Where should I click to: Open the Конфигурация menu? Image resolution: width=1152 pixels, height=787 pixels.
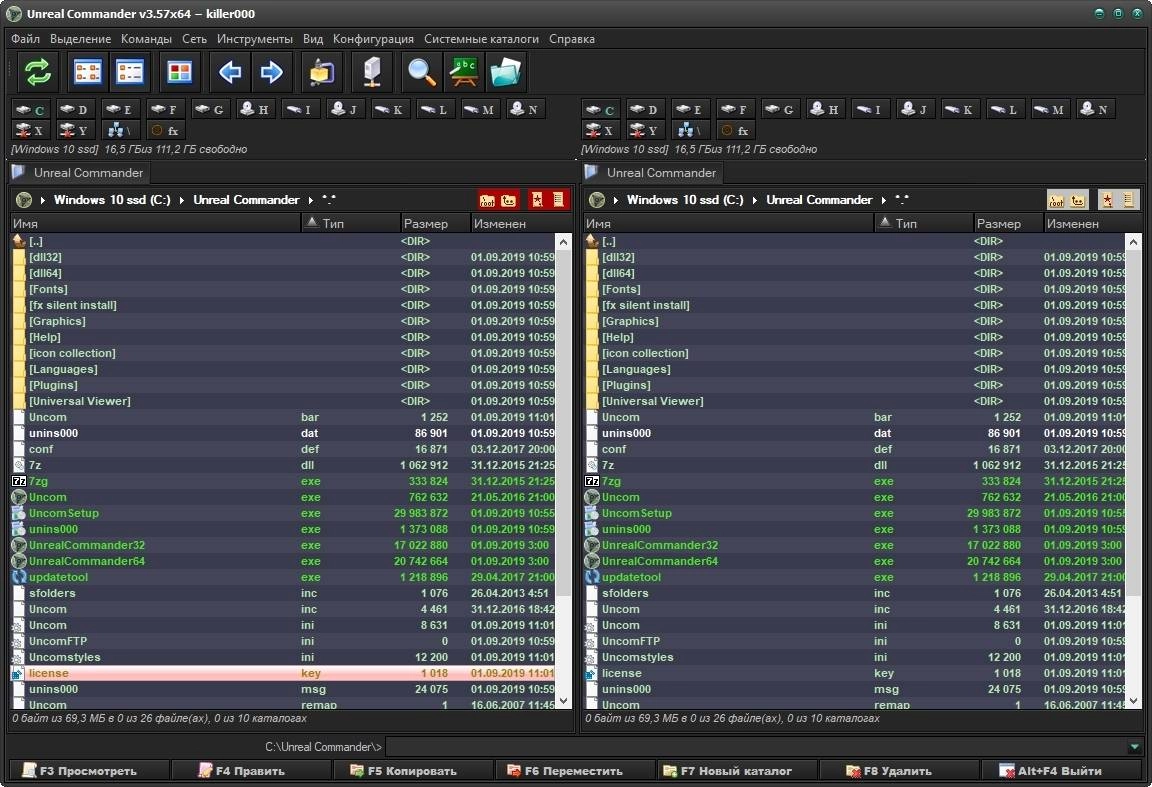pos(373,39)
